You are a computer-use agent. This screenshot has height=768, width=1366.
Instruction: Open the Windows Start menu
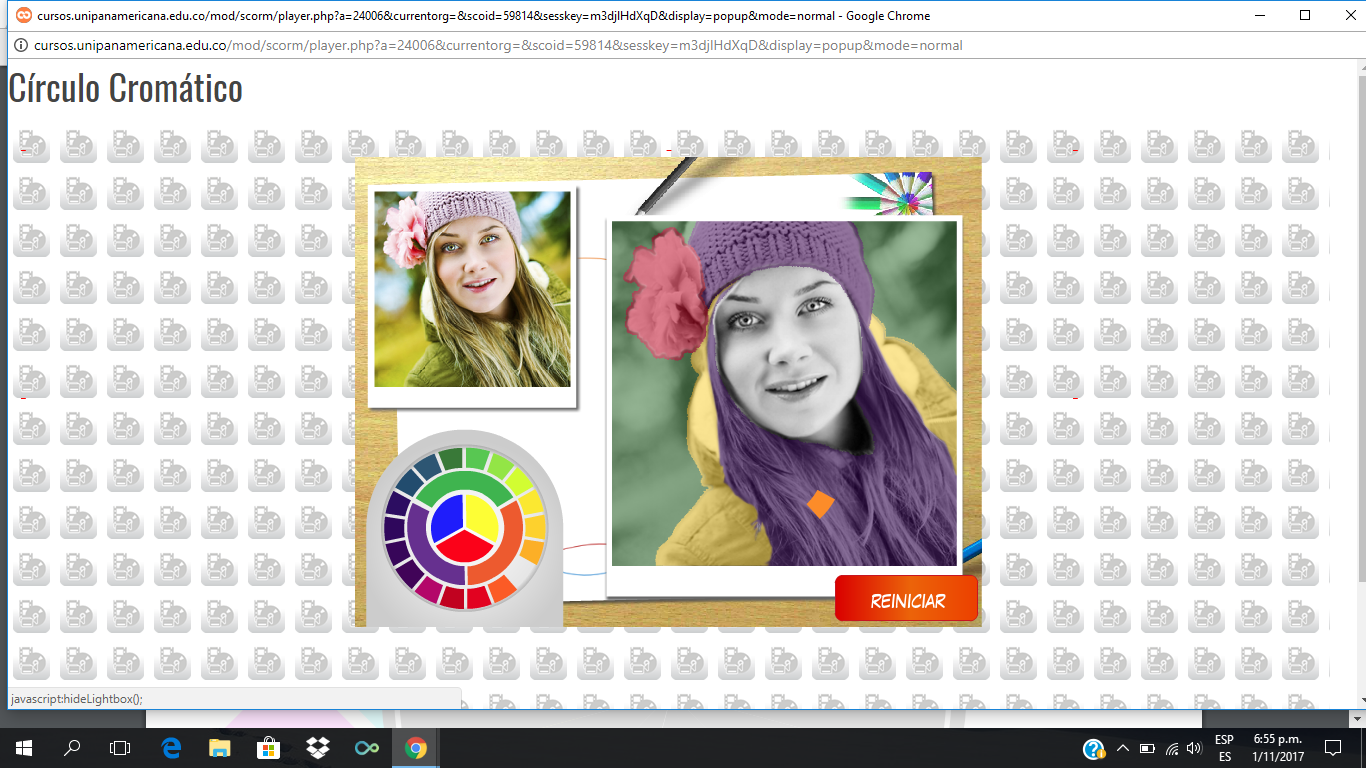pyautogui.click(x=24, y=748)
